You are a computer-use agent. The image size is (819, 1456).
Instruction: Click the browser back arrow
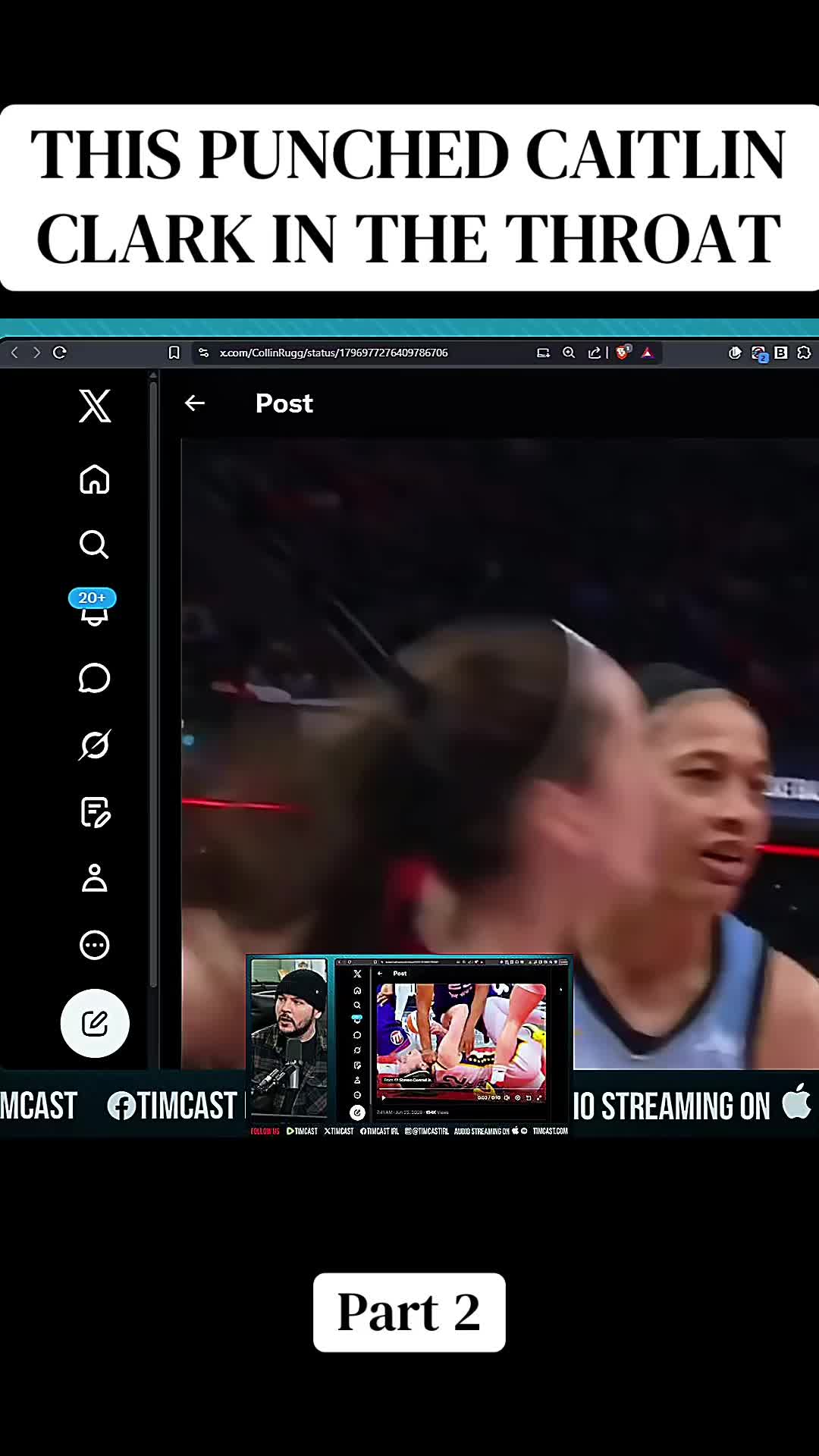[14, 353]
